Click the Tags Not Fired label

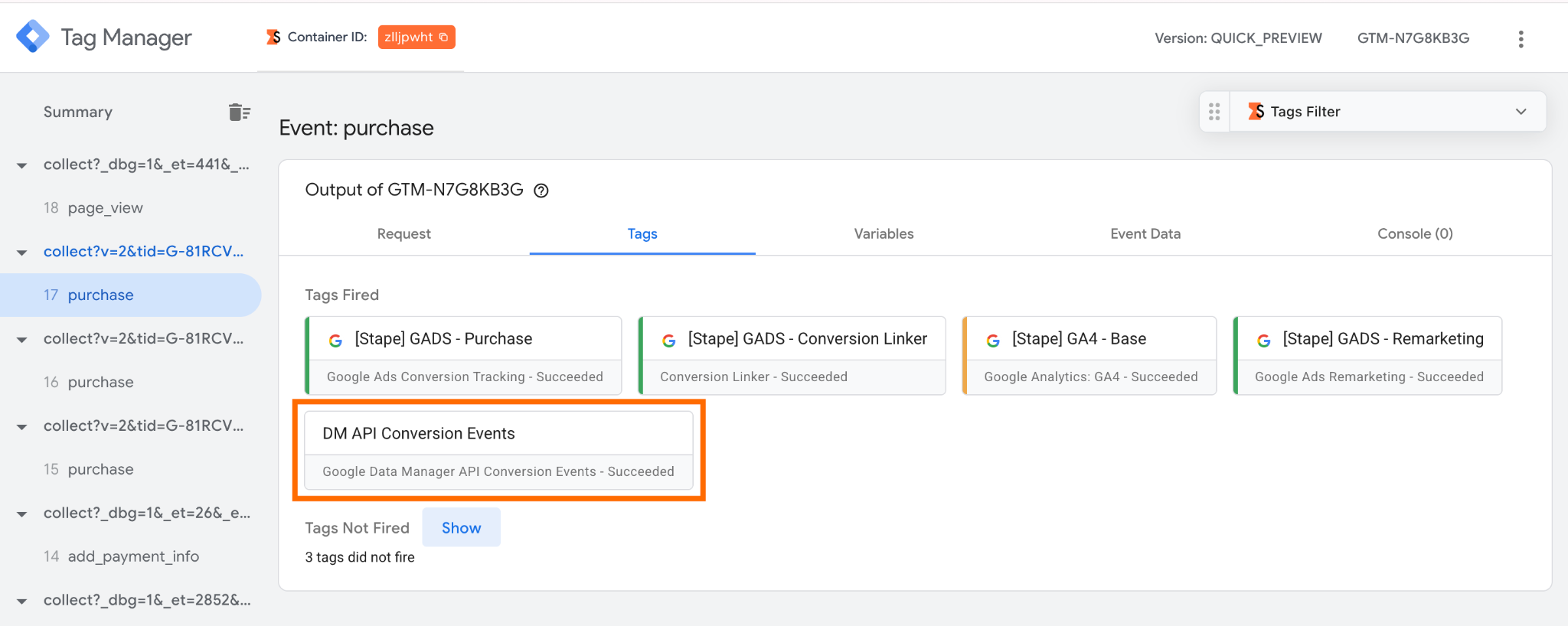pos(358,528)
